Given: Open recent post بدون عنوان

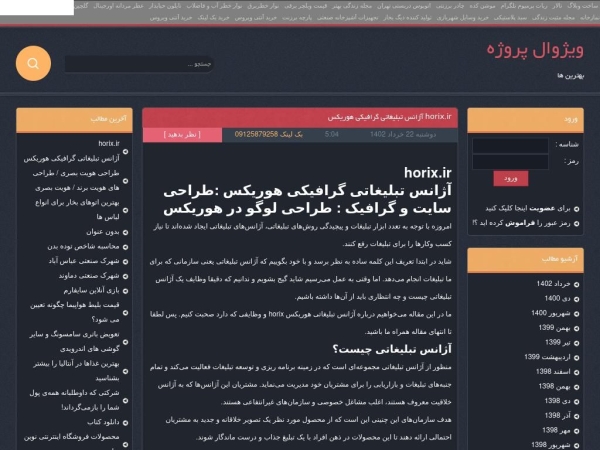Looking at the screenshot, I should pos(103,232).
